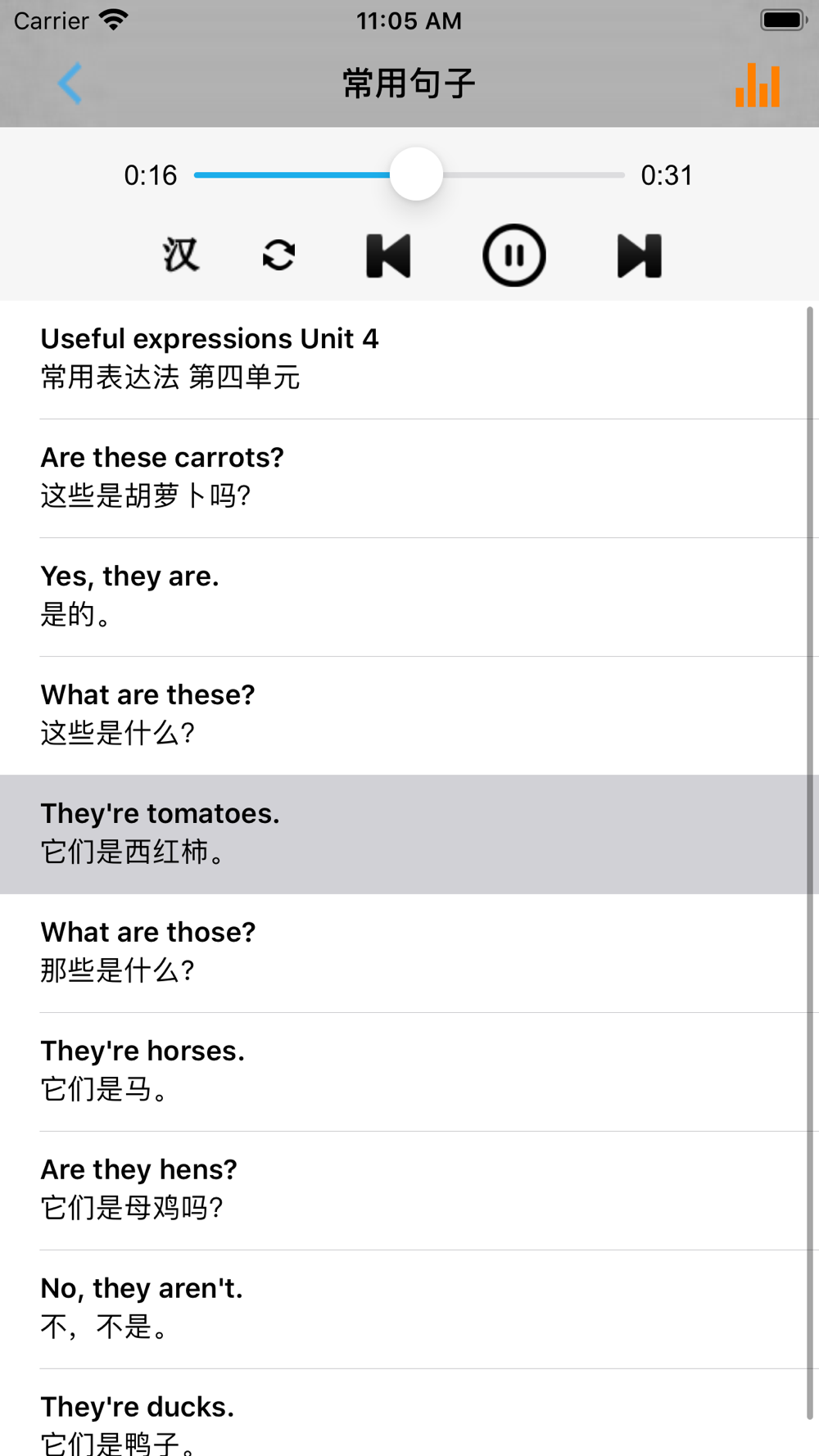
Task: Tap the 0:31 total duration label
Action: pos(667,175)
